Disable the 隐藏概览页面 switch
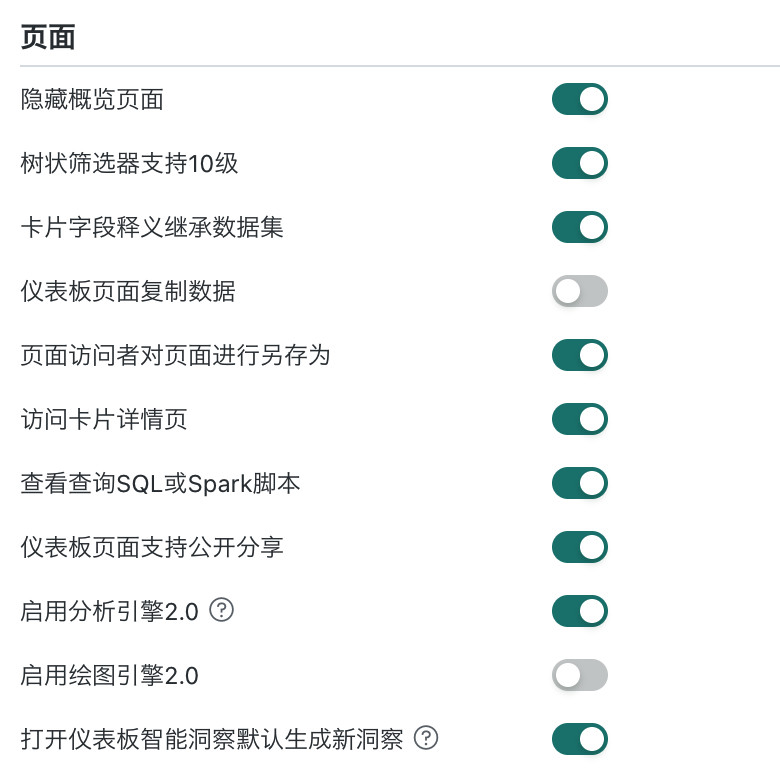Image resolution: width=780 pixels, height=784 pixels. pos(580,99)
